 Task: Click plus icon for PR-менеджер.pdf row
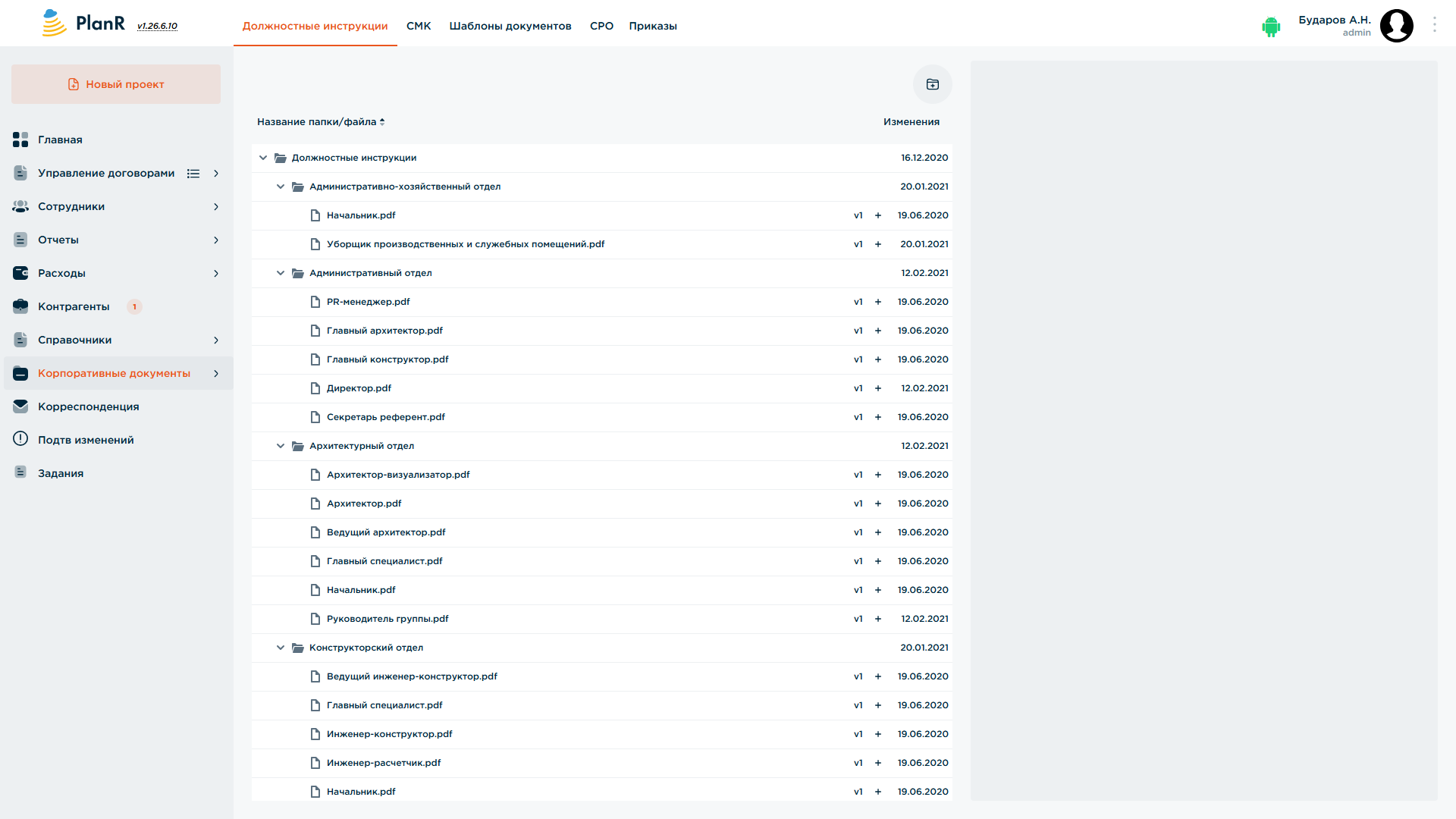pyautogui.click(x=878, y=302)
